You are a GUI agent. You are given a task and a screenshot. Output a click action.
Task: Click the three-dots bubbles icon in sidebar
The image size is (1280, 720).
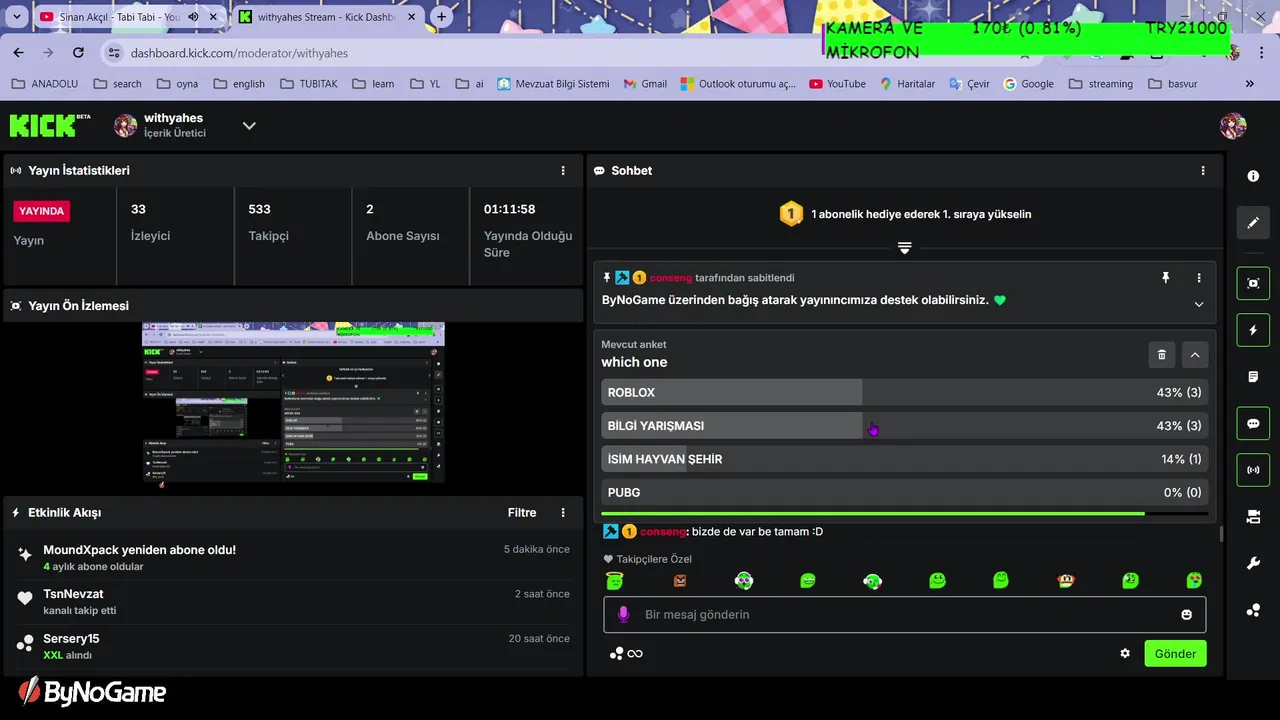coord(1253,610)
